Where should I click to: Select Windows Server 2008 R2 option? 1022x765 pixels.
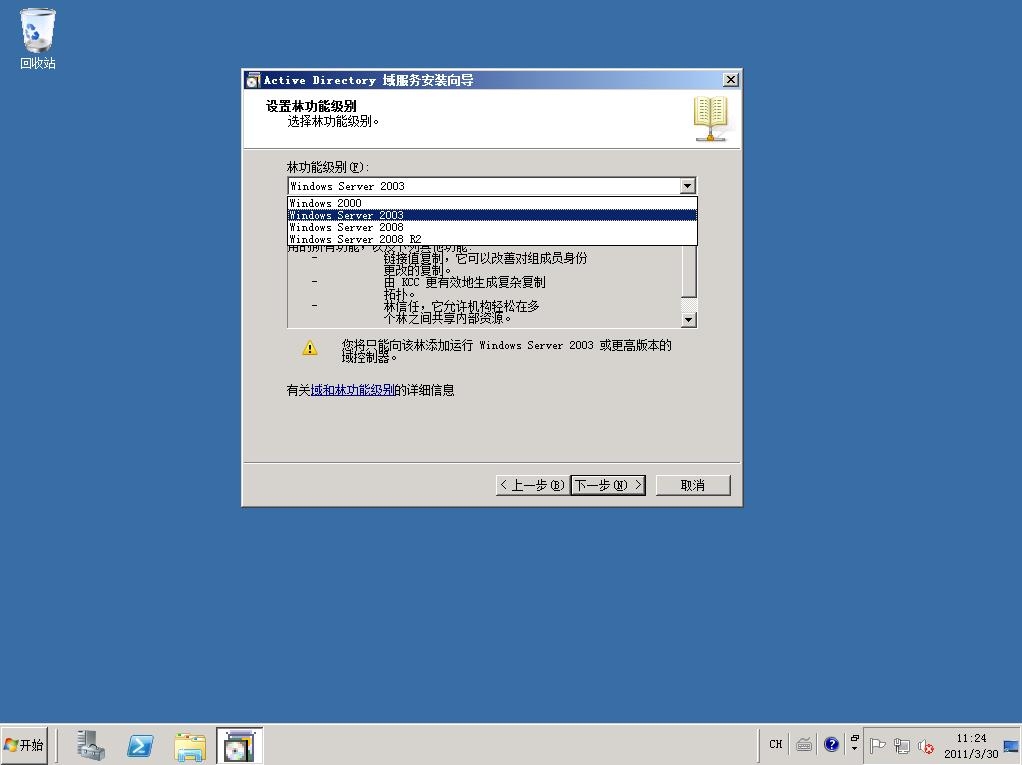pyautogui.click(x=492, y=239)
